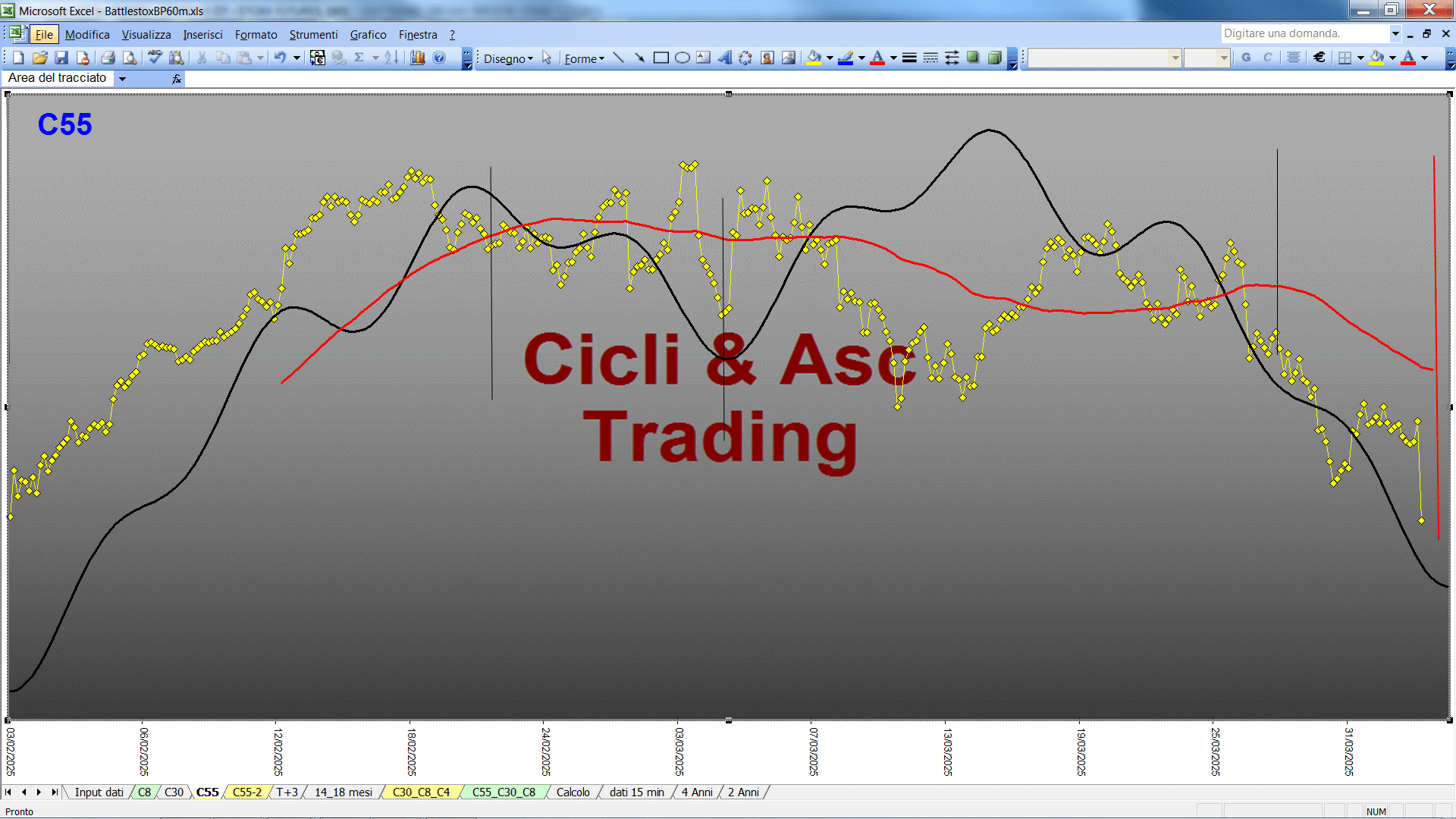Insert WordArt from drawing toolbar
This screenshot has width=1456, height=819.
(725, 58)
